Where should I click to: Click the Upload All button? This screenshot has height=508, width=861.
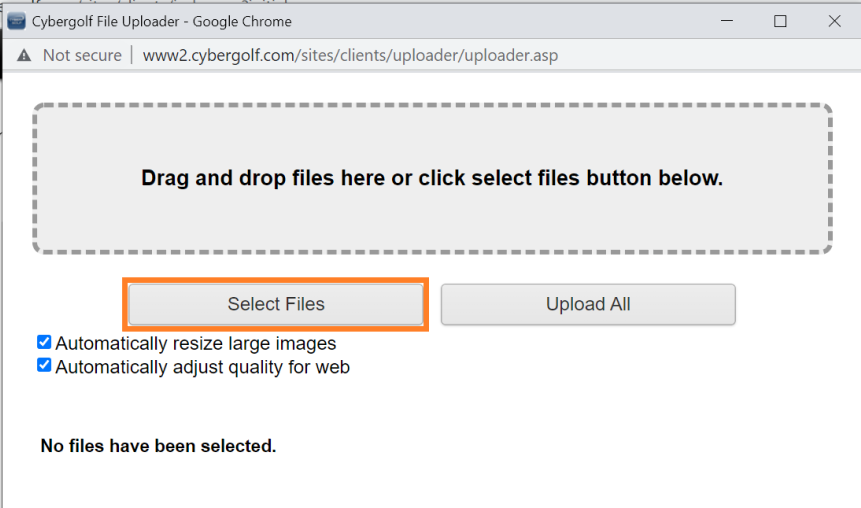[588, 304]
